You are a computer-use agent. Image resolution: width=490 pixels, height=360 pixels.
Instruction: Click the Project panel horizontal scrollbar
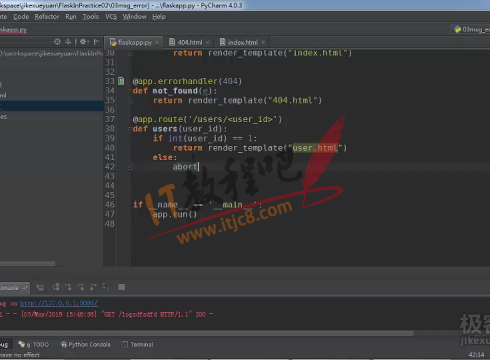[x=28, y=264]
